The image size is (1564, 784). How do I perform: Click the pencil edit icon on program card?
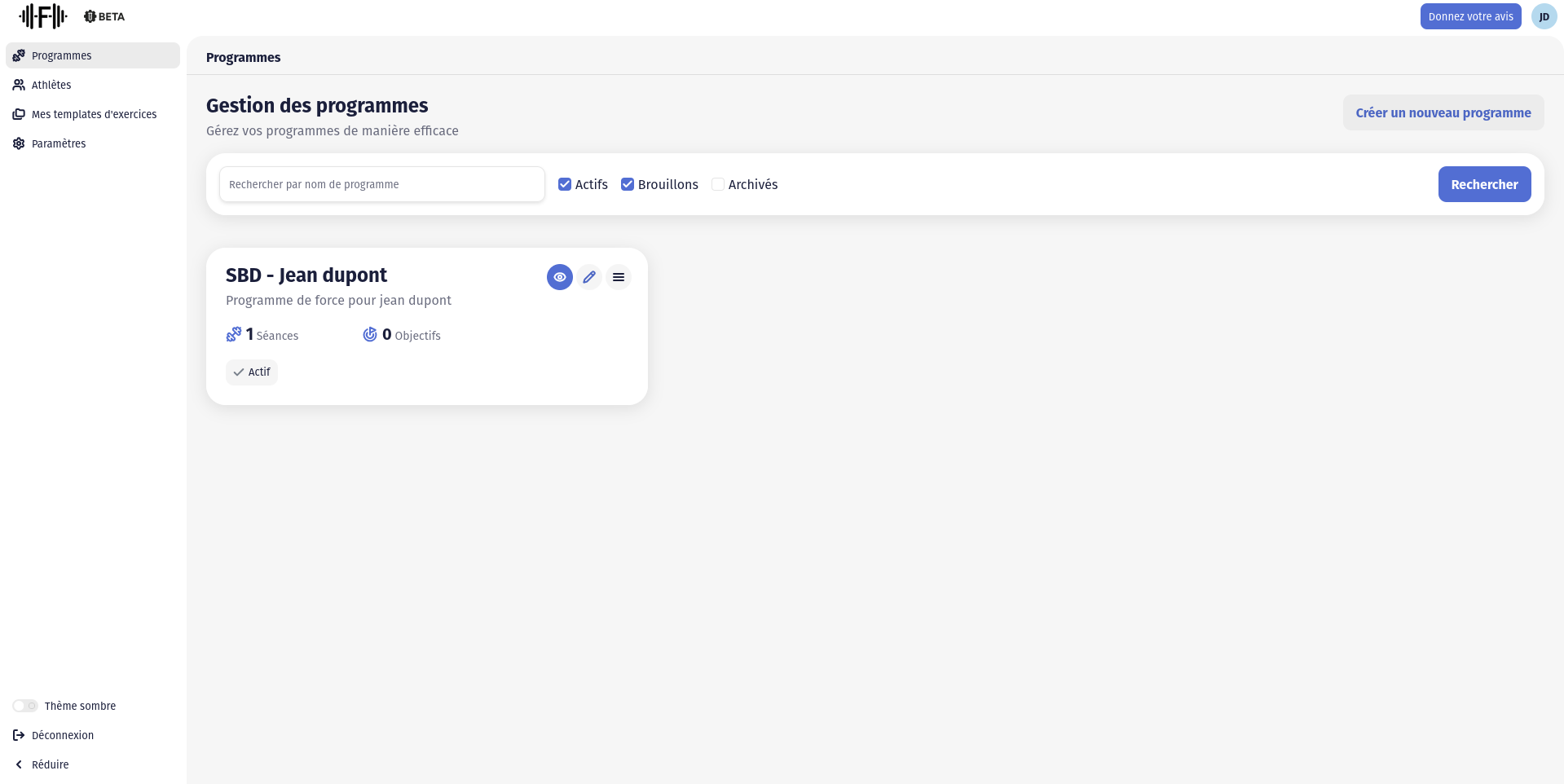589,277
